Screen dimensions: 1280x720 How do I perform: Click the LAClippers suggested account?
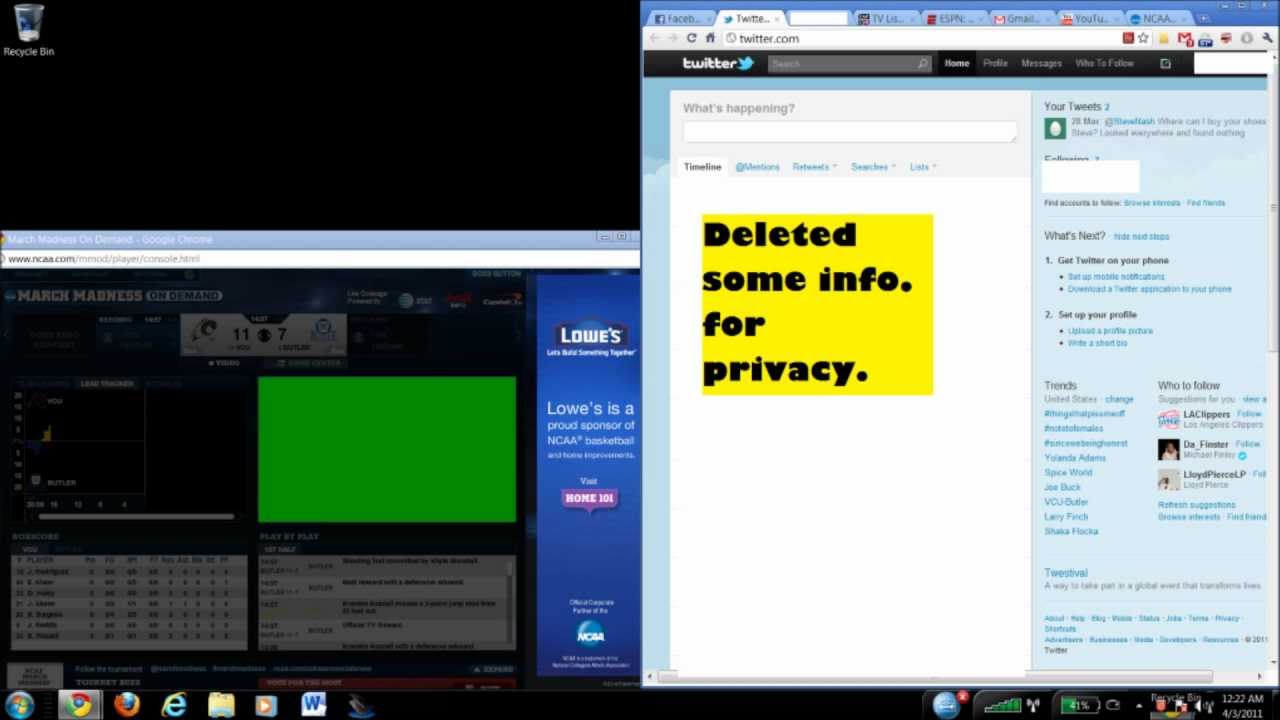(1206, 414)
